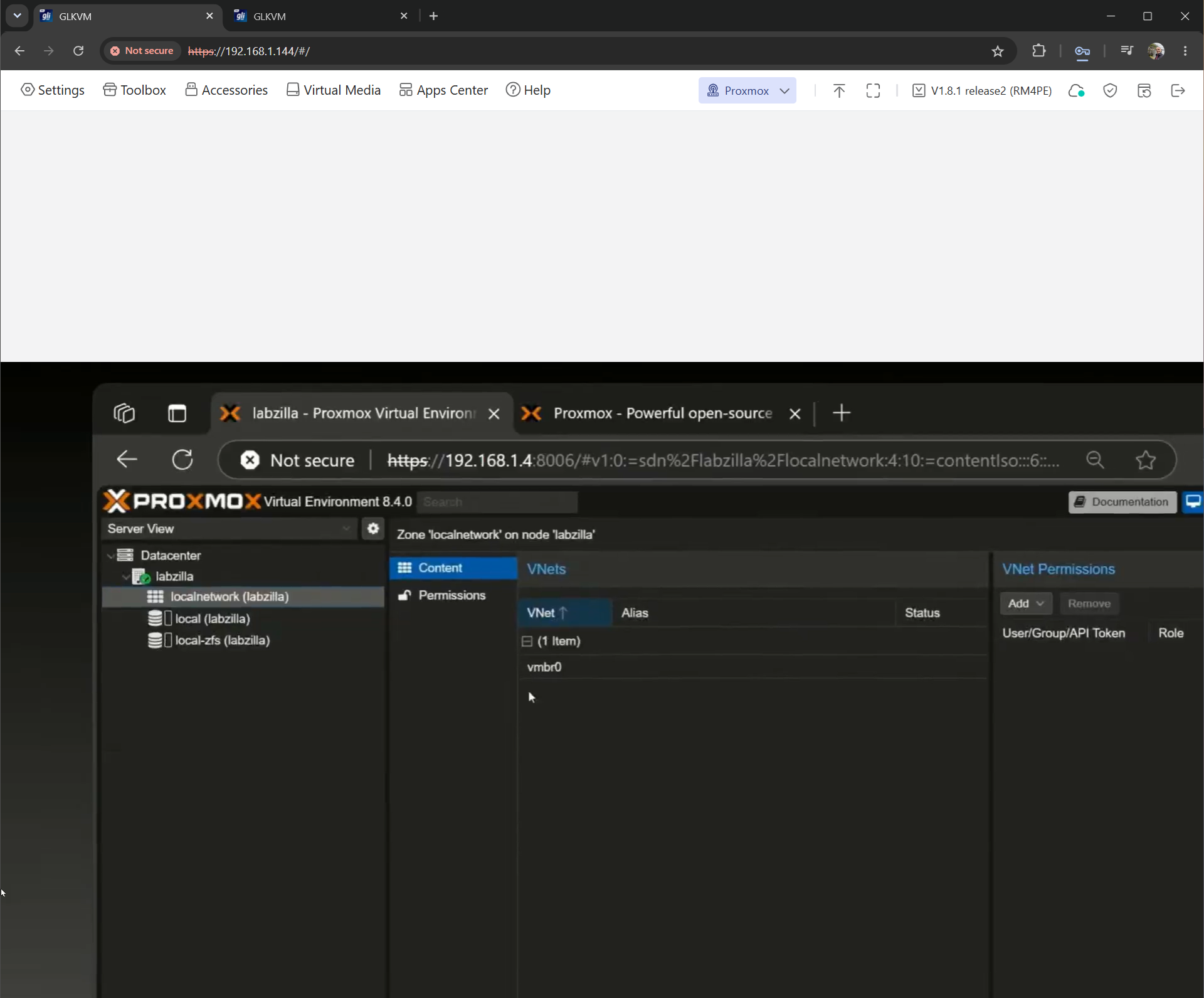Open zoom magnifier icon in remote address bar
This screenshot has width=1204, height=998.
(1095, 460)
